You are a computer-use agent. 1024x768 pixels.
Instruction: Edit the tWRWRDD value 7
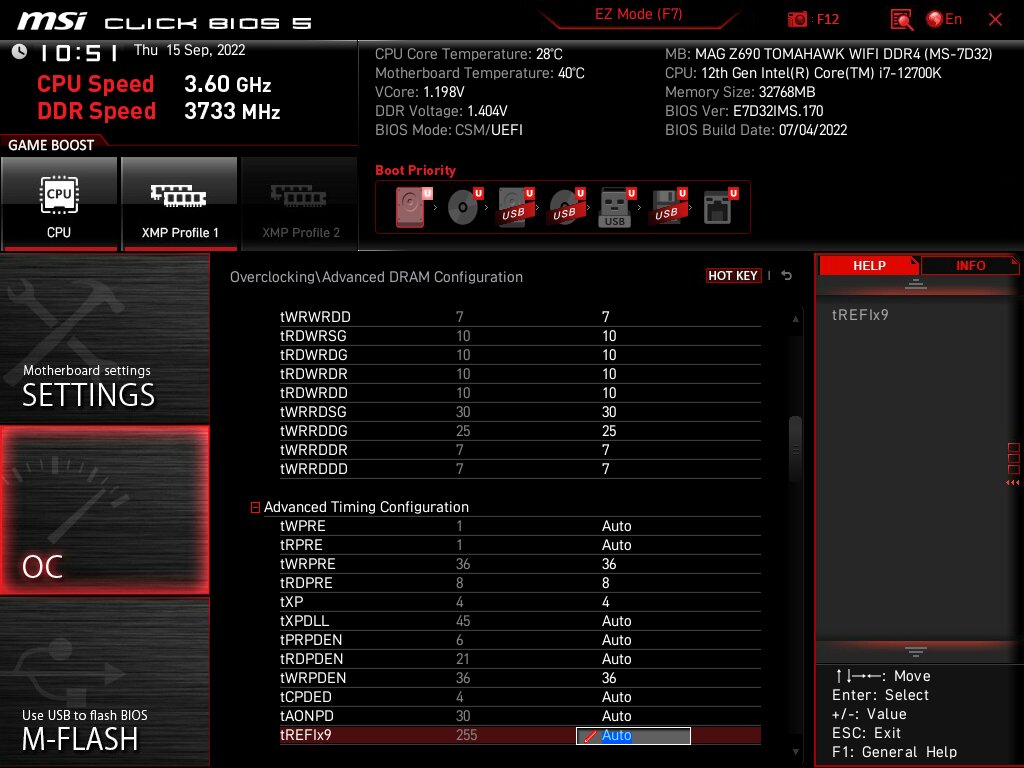pos(605,317)
